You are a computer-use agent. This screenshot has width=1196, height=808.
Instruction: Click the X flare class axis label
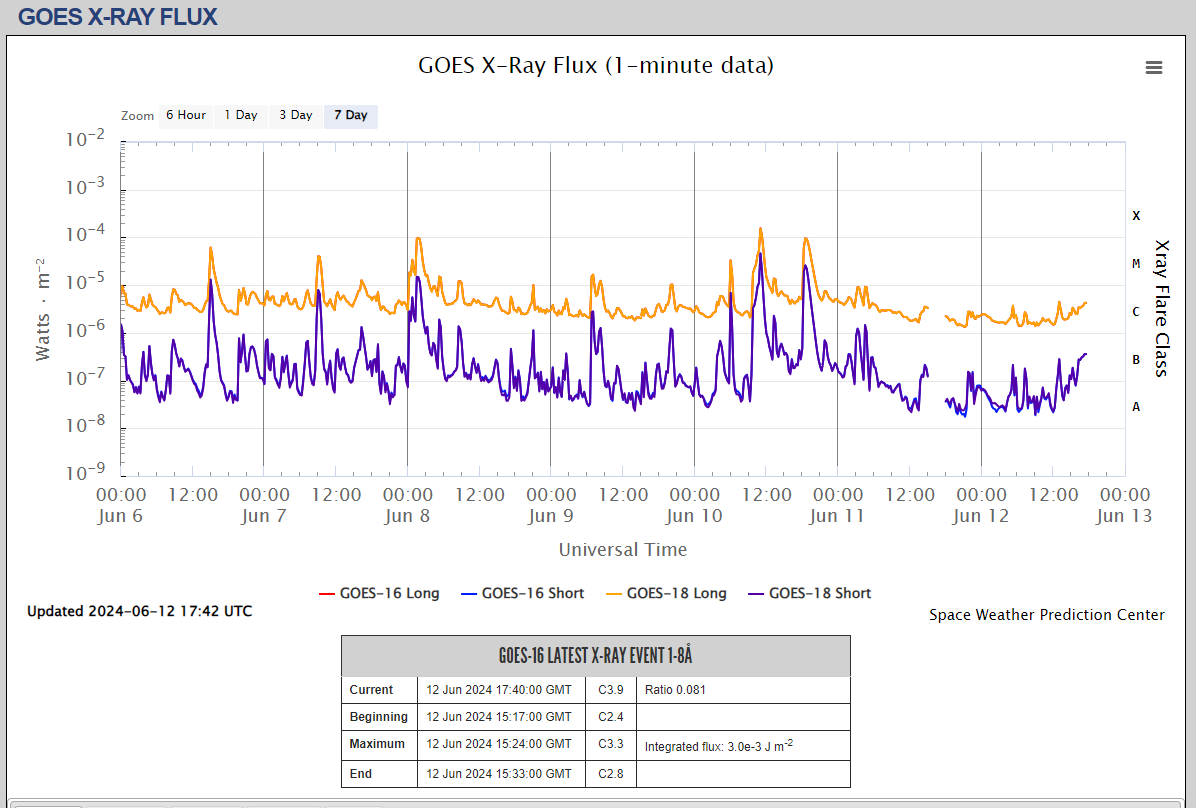point(1136,216)
